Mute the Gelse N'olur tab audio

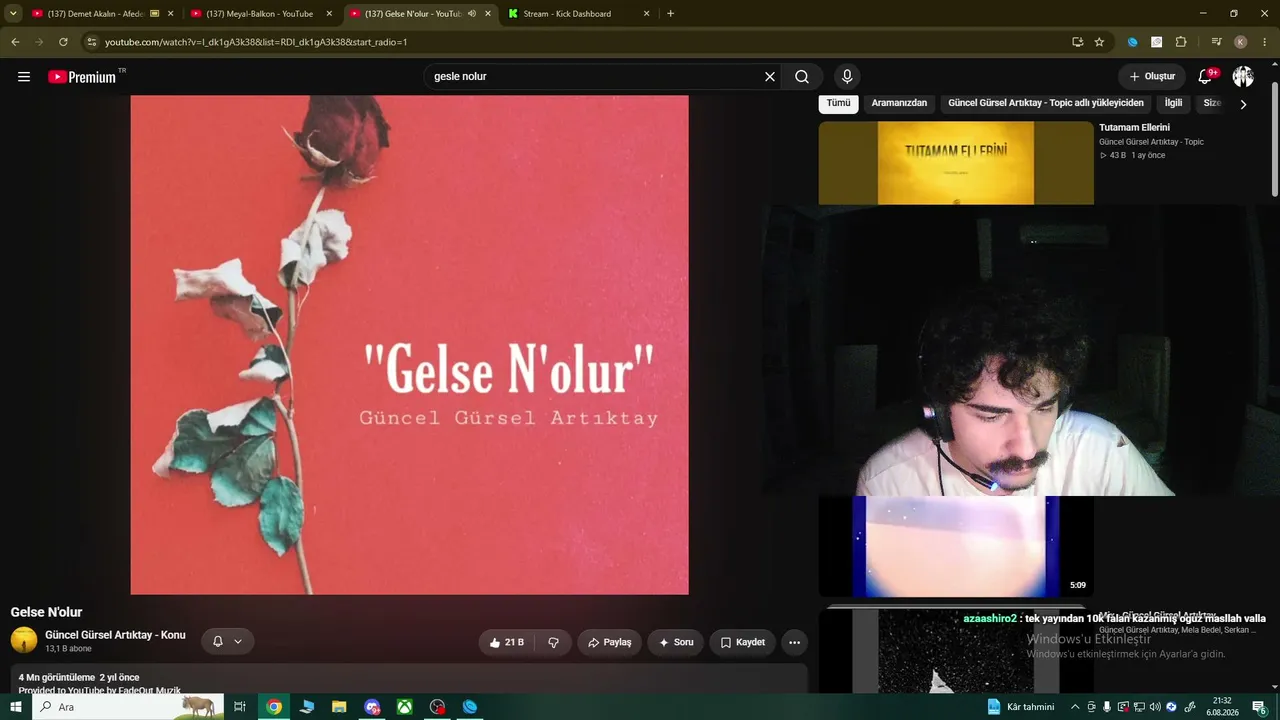tap(472, 14)
